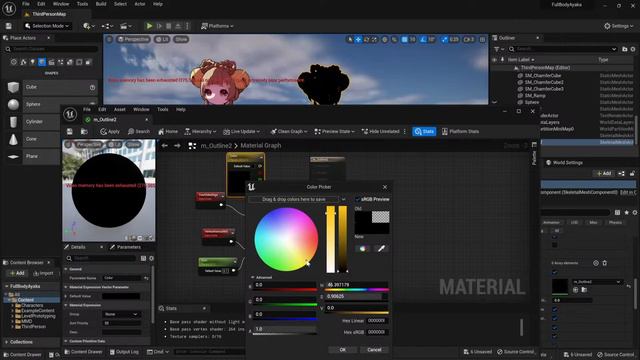Click Home in material editor toolbar
Image resolution: width=640 pixels, height=360 pixels.
[x=168, y=131]
